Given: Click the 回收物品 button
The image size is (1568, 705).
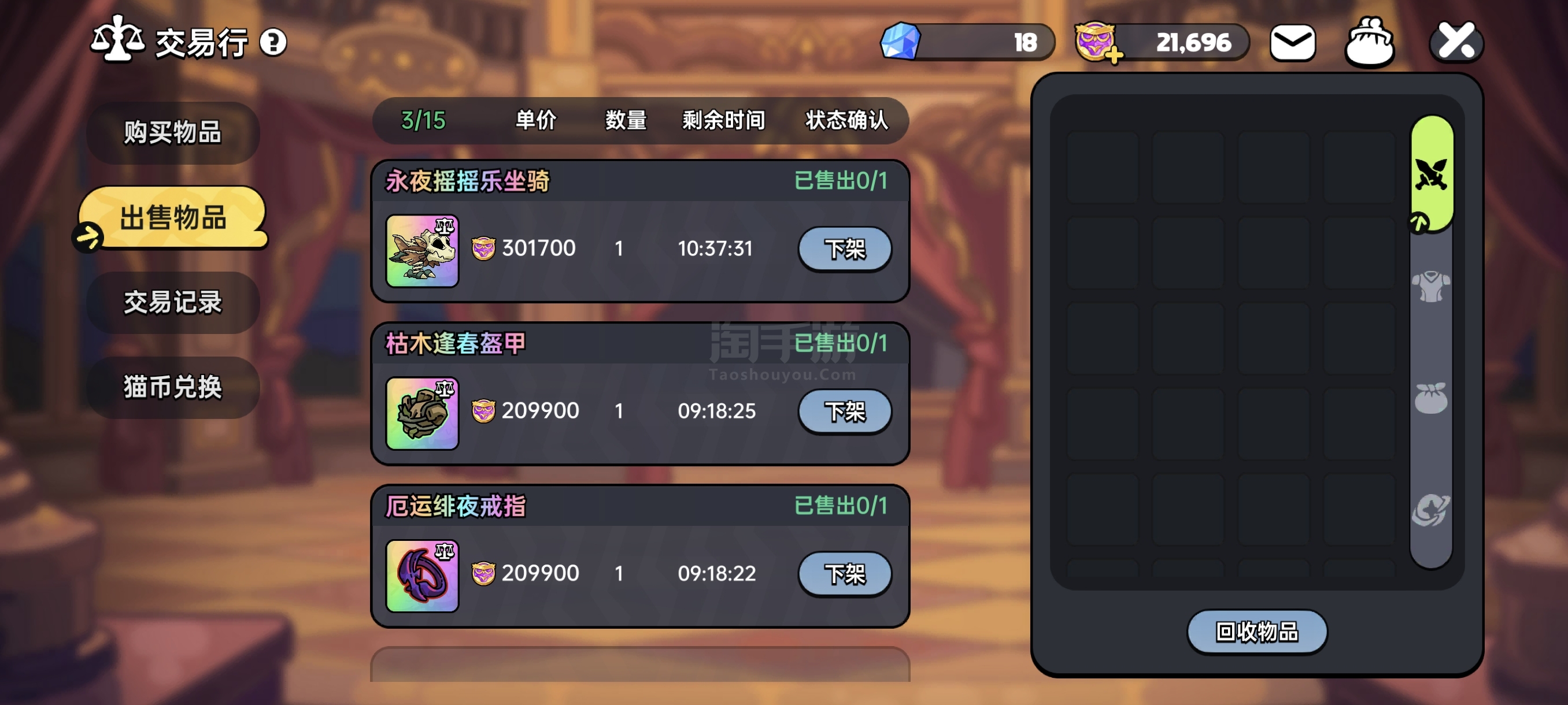Looking at the screenshot, I should click(x=1257, y=632).
